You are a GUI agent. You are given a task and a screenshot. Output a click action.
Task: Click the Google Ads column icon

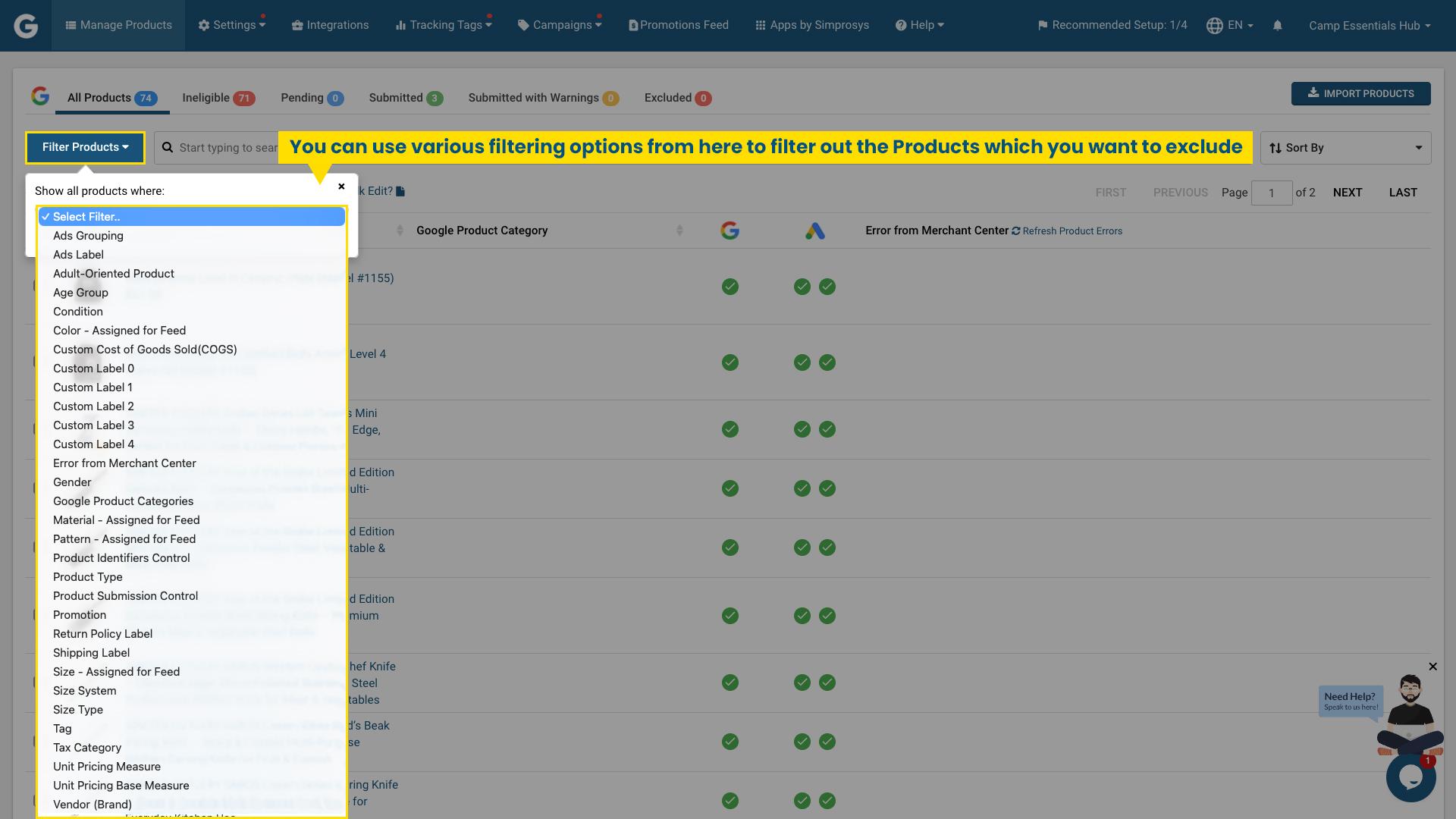click(x=816, y=230)
